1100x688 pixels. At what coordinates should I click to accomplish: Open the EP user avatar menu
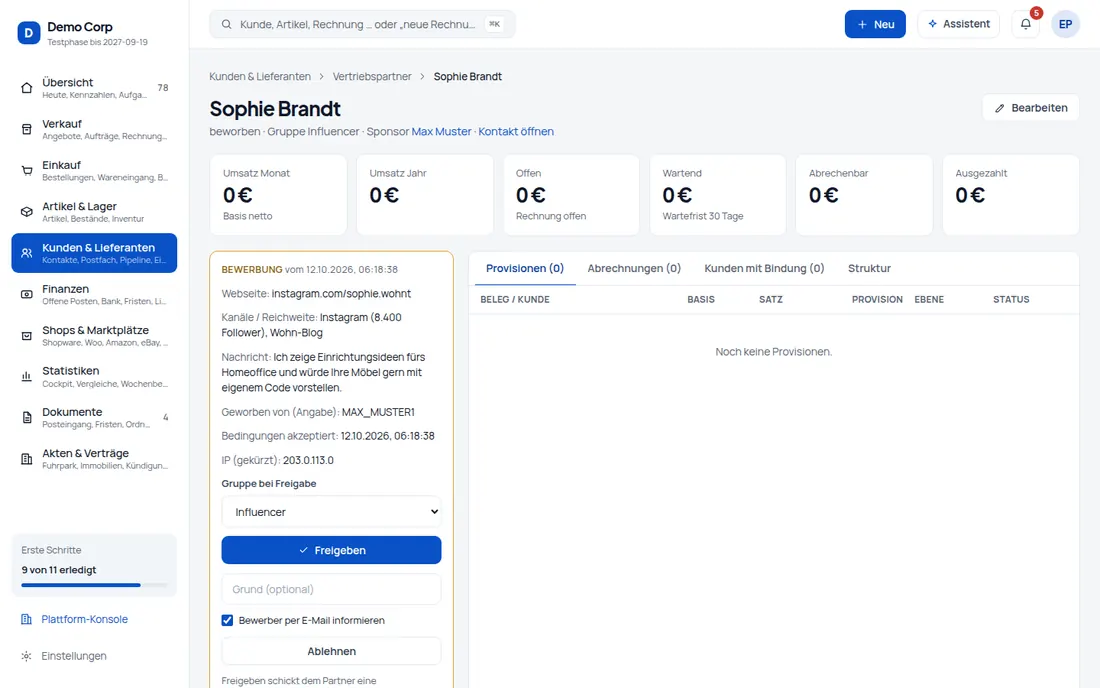pos(1065,24)
